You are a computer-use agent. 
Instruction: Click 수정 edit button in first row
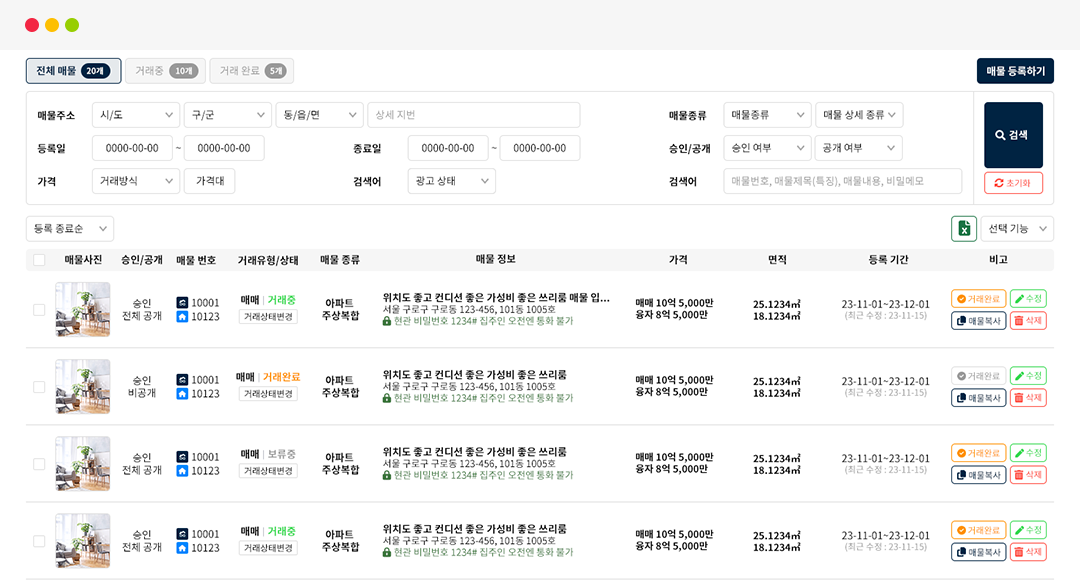[1028, 299]
